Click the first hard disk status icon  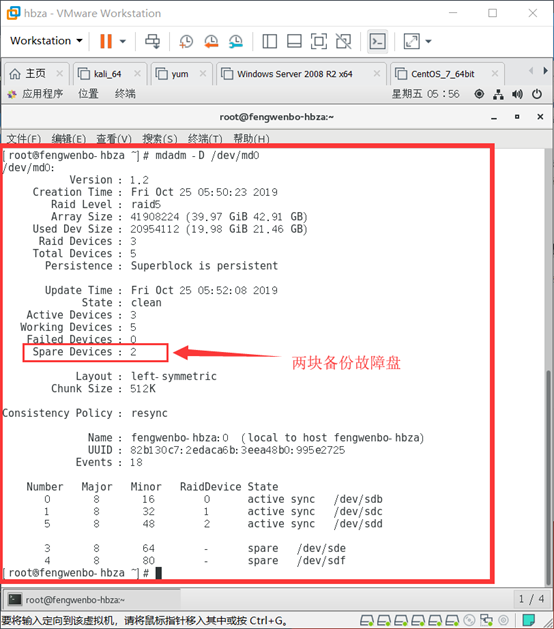click(x=367, y=621)
